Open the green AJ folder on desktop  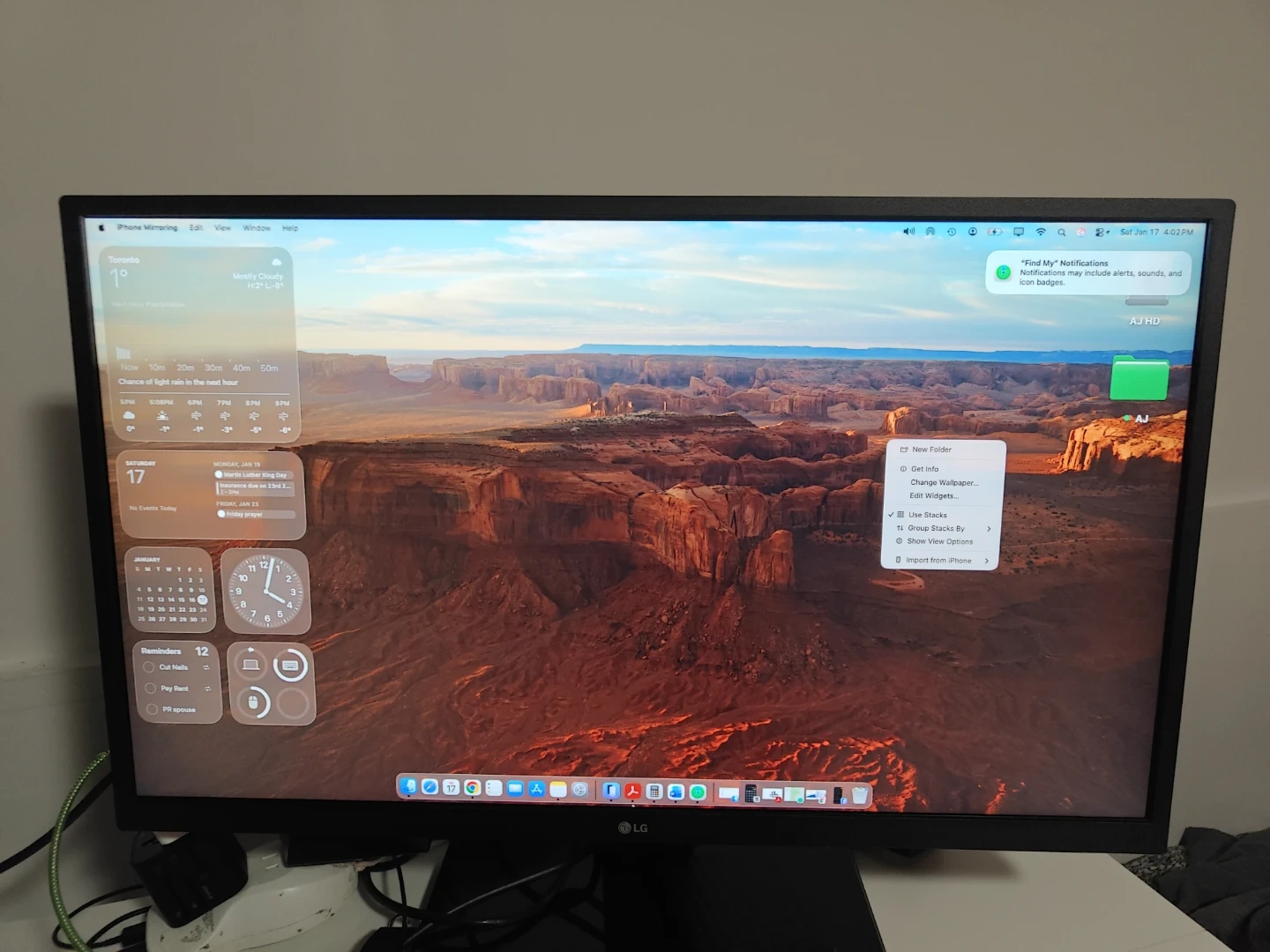[1139, 380]
